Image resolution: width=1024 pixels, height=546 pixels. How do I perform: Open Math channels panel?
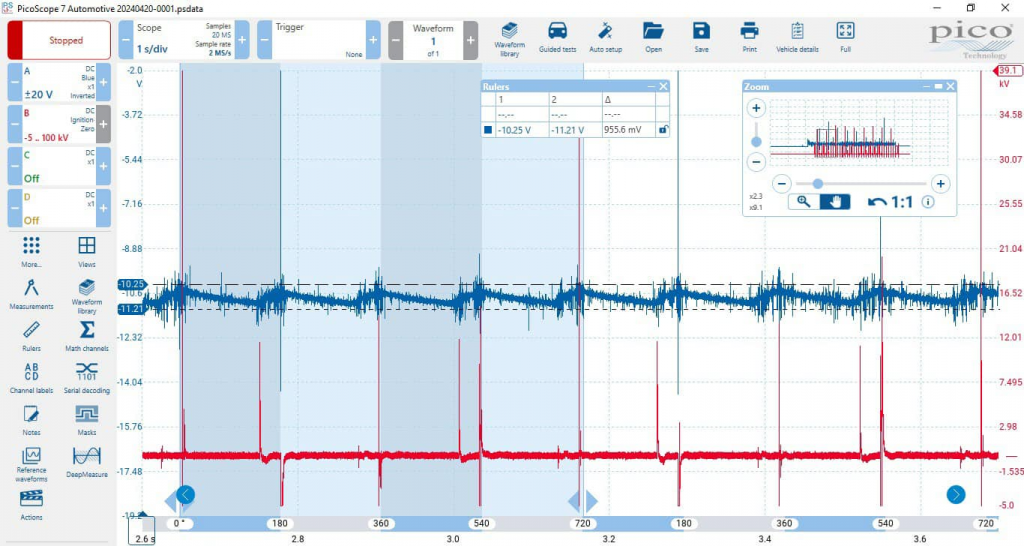click(86, 334)
